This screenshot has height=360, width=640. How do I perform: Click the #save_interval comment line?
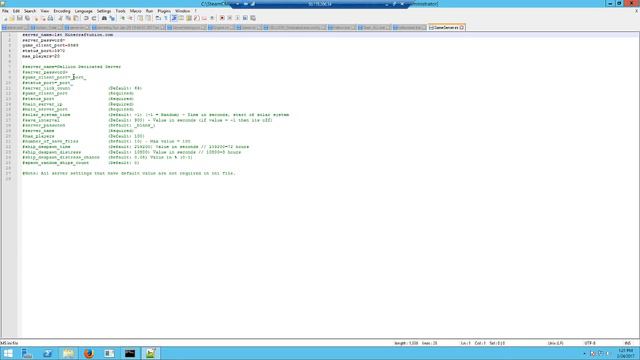[x=147, y=120]
